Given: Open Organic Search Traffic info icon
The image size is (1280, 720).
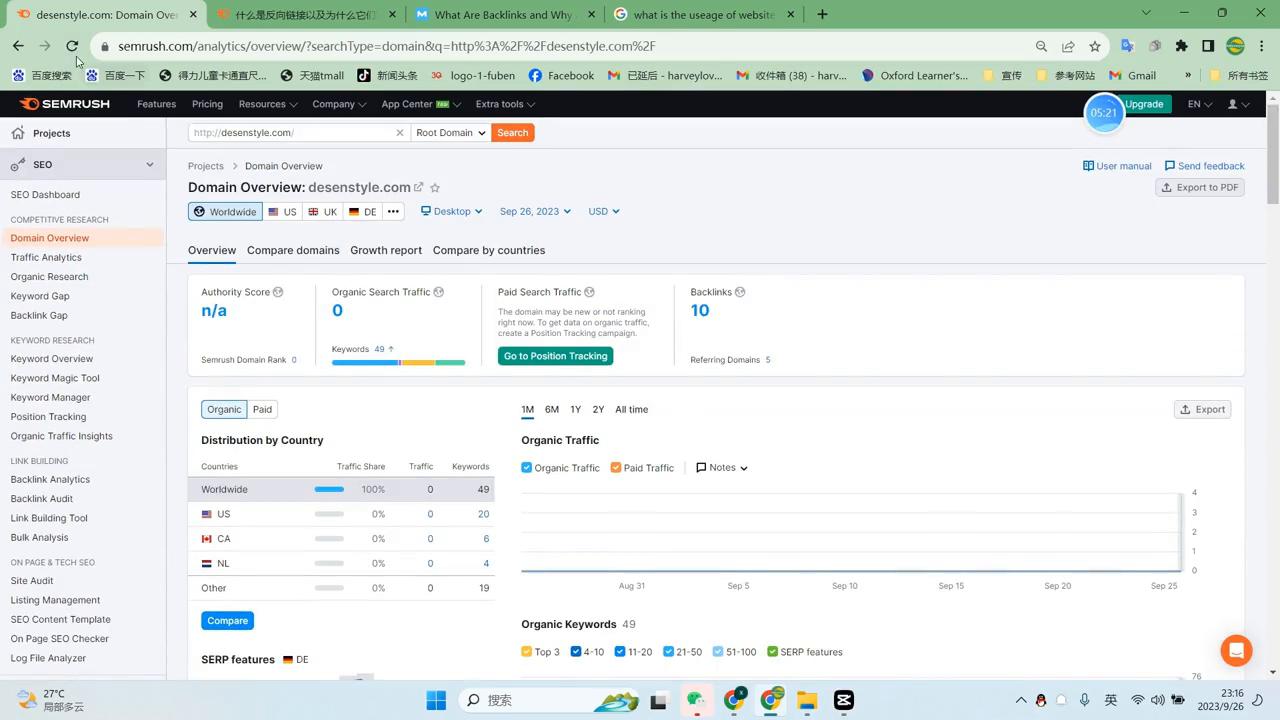Looking at the screenshot, I should pyautogui.click(x=439, y=292).
